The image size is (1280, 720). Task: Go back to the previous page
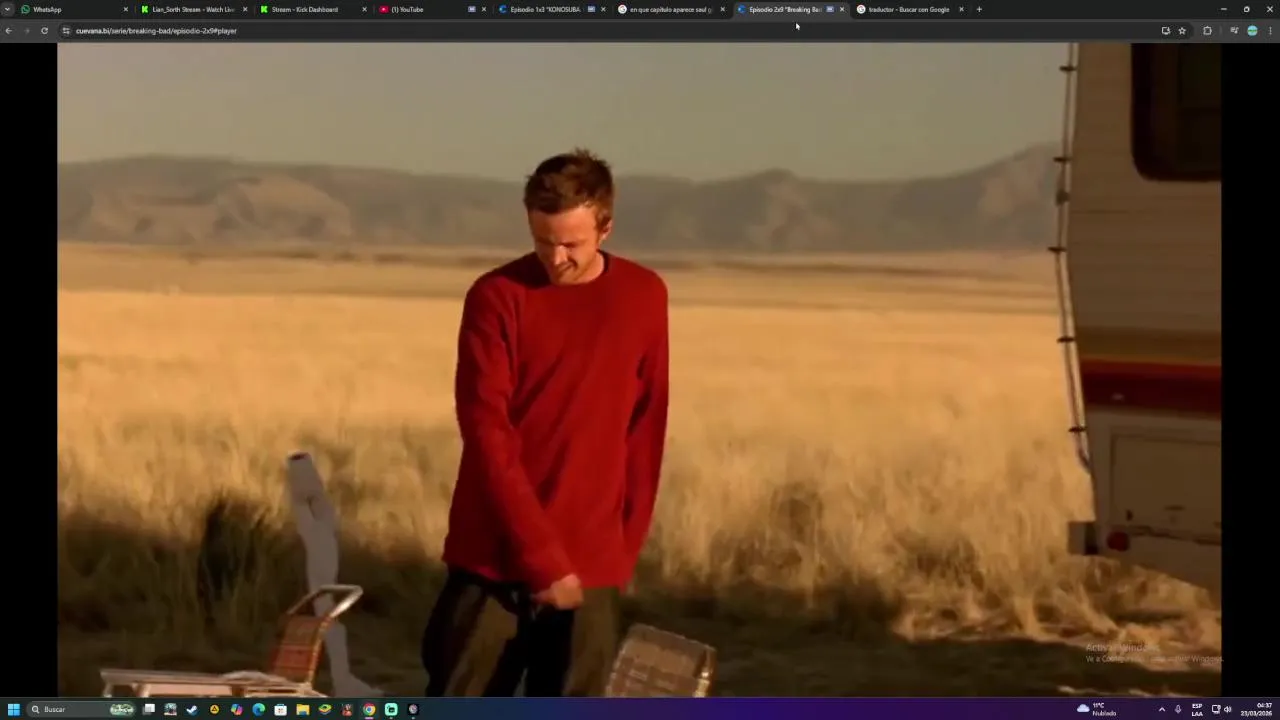8,31
